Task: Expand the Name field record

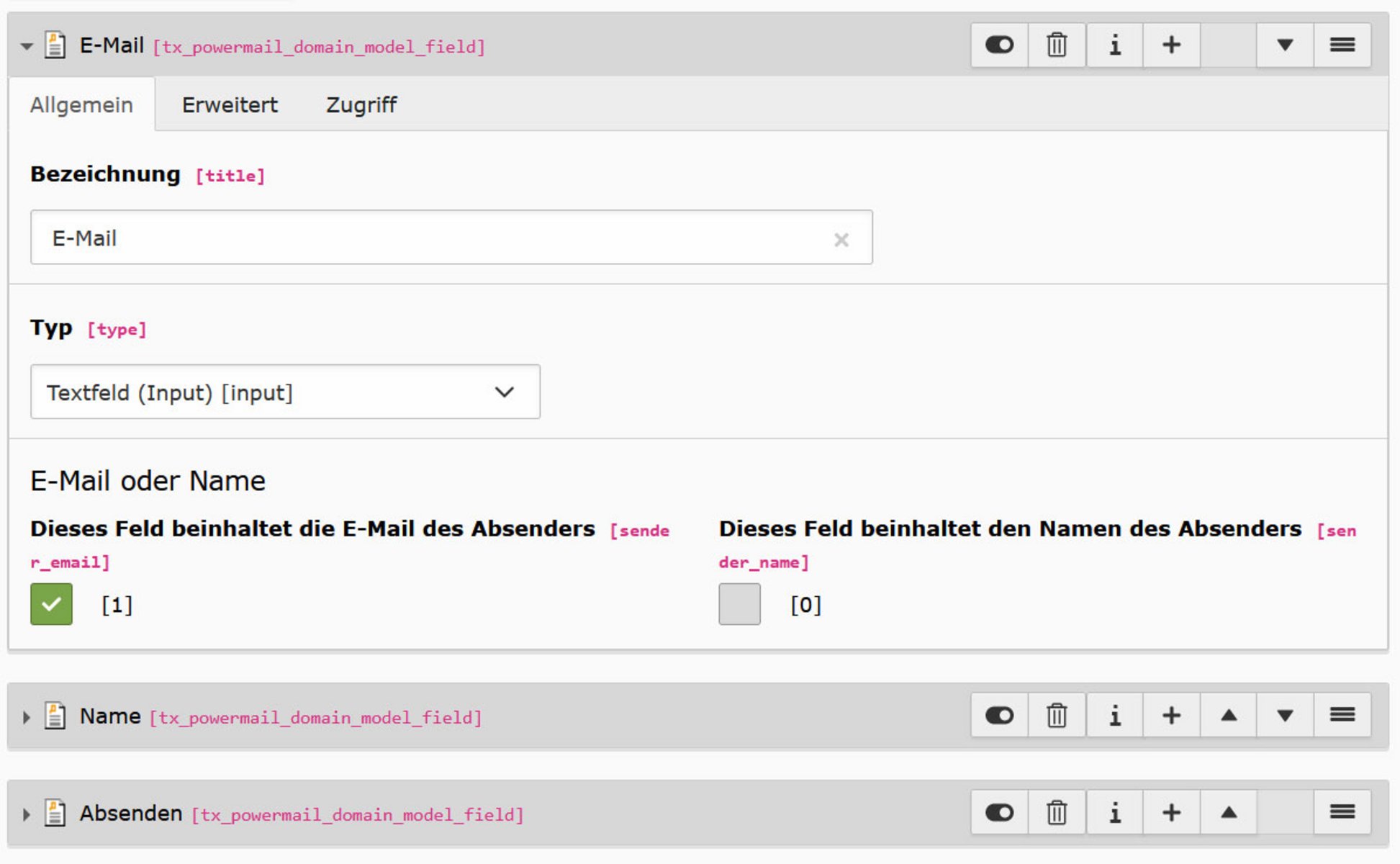Action: pos(27,717)
